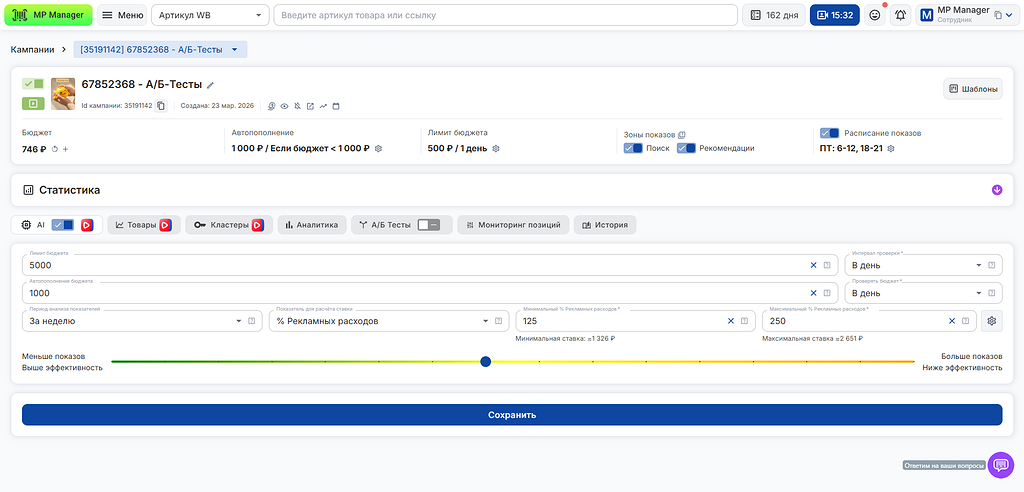1024x492 pixels.
Task: Open autoreplenishment settings gear icon
Action: point(379,149)
